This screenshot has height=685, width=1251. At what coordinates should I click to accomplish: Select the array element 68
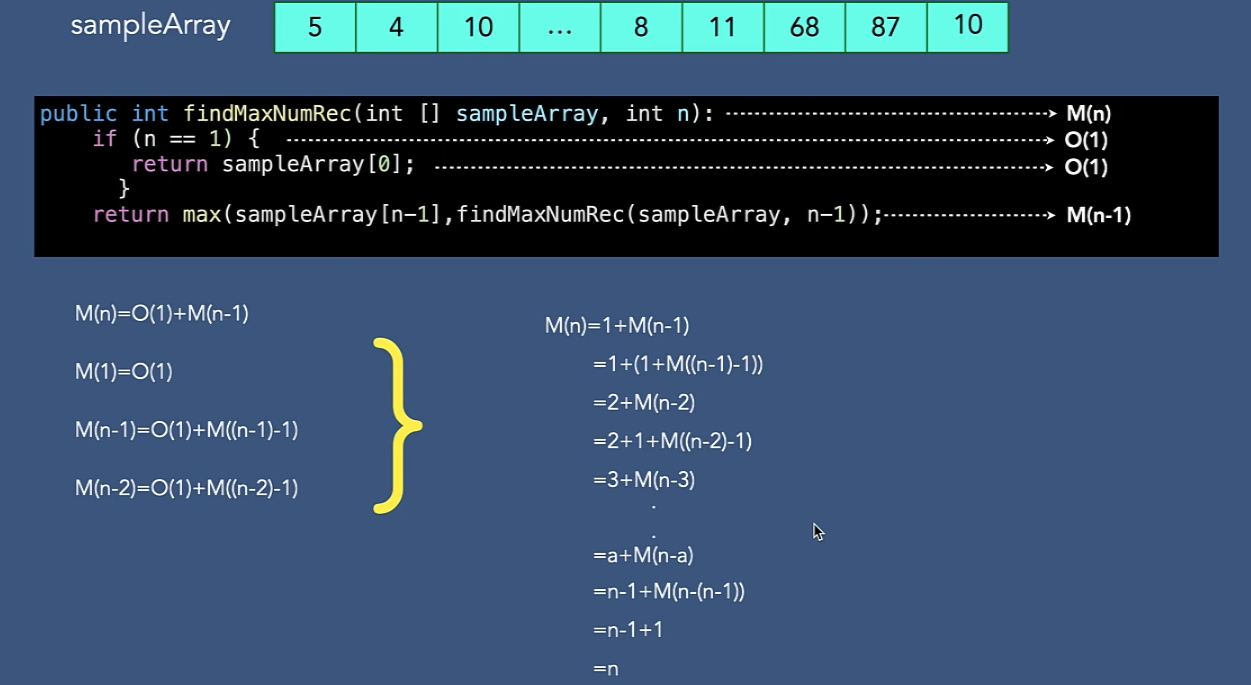tap(804, 28)
